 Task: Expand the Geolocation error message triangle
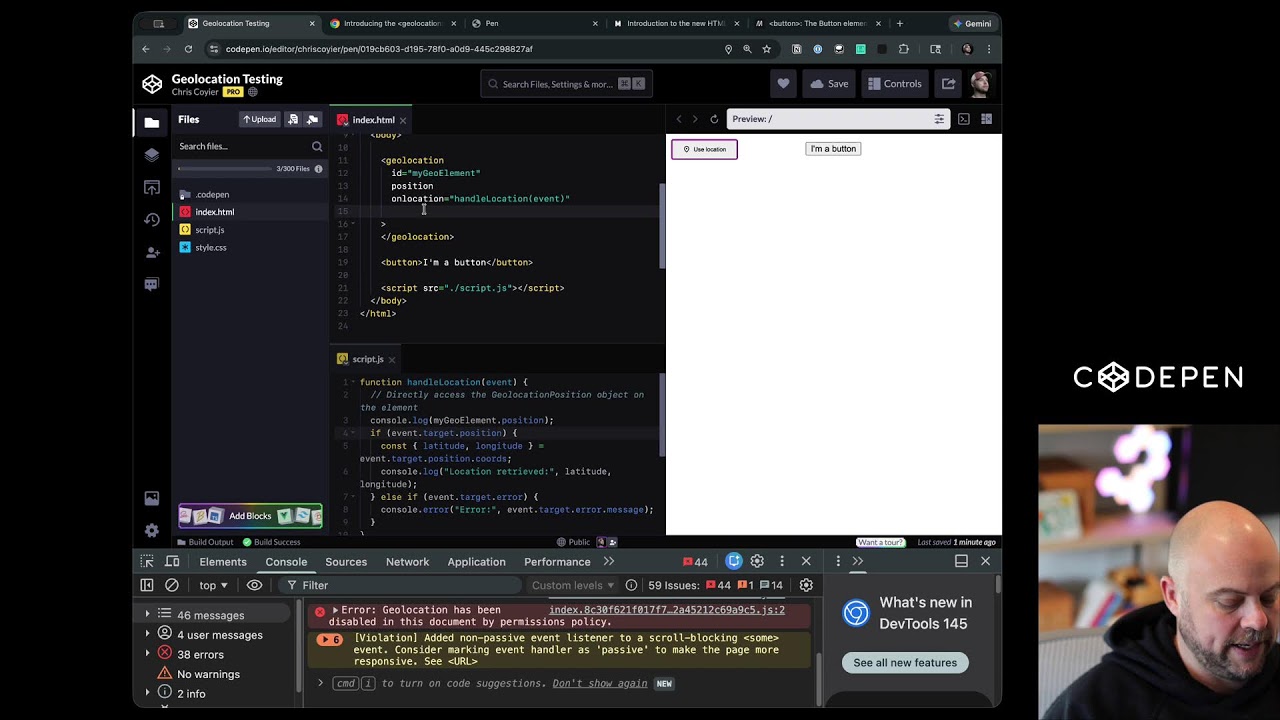(335, 610)
